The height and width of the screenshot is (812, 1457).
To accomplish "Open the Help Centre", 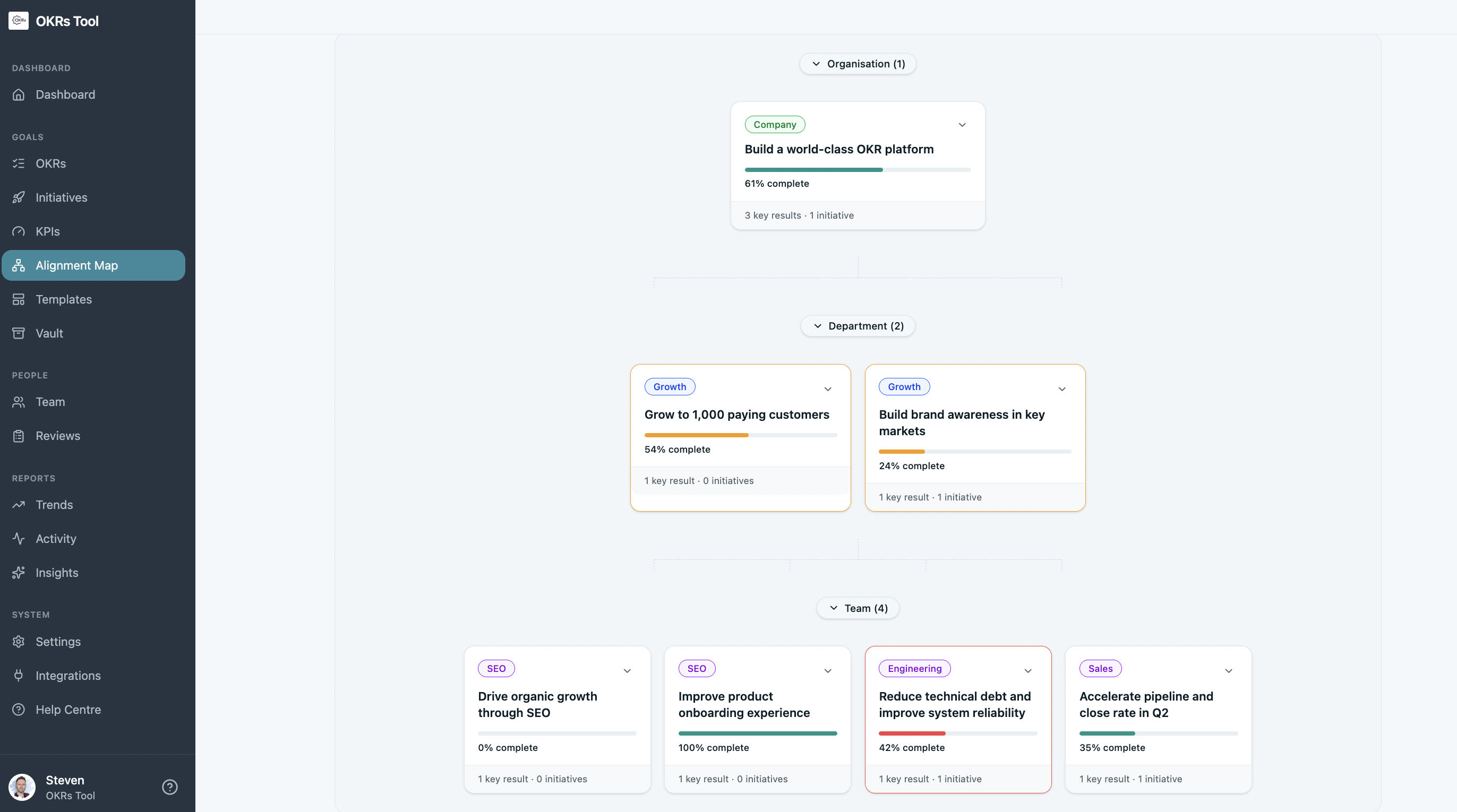I will pyautogui.click(x=68, y=710).
